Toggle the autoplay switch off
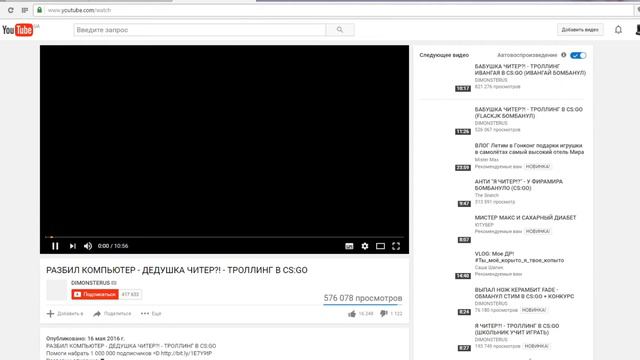This screenshot has height=360, width=640. [x=578, y=55]
